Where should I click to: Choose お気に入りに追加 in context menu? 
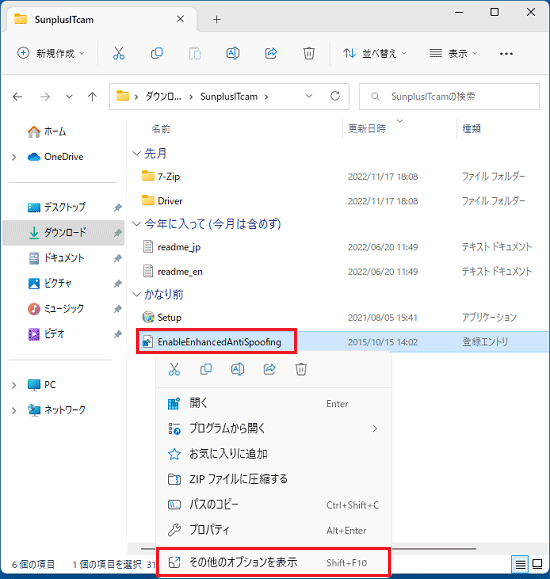[273, 454]
